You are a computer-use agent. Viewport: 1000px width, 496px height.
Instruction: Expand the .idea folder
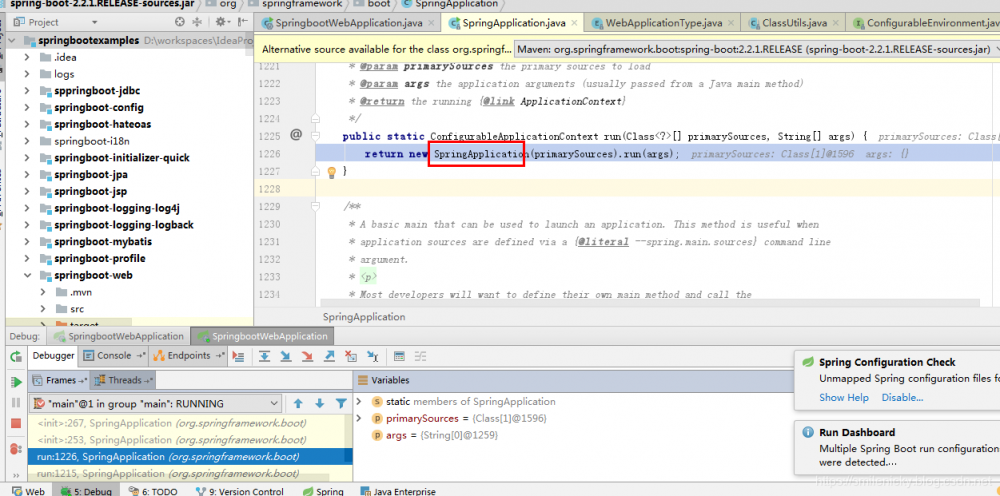pyautogui.click(x=27, y=57)
